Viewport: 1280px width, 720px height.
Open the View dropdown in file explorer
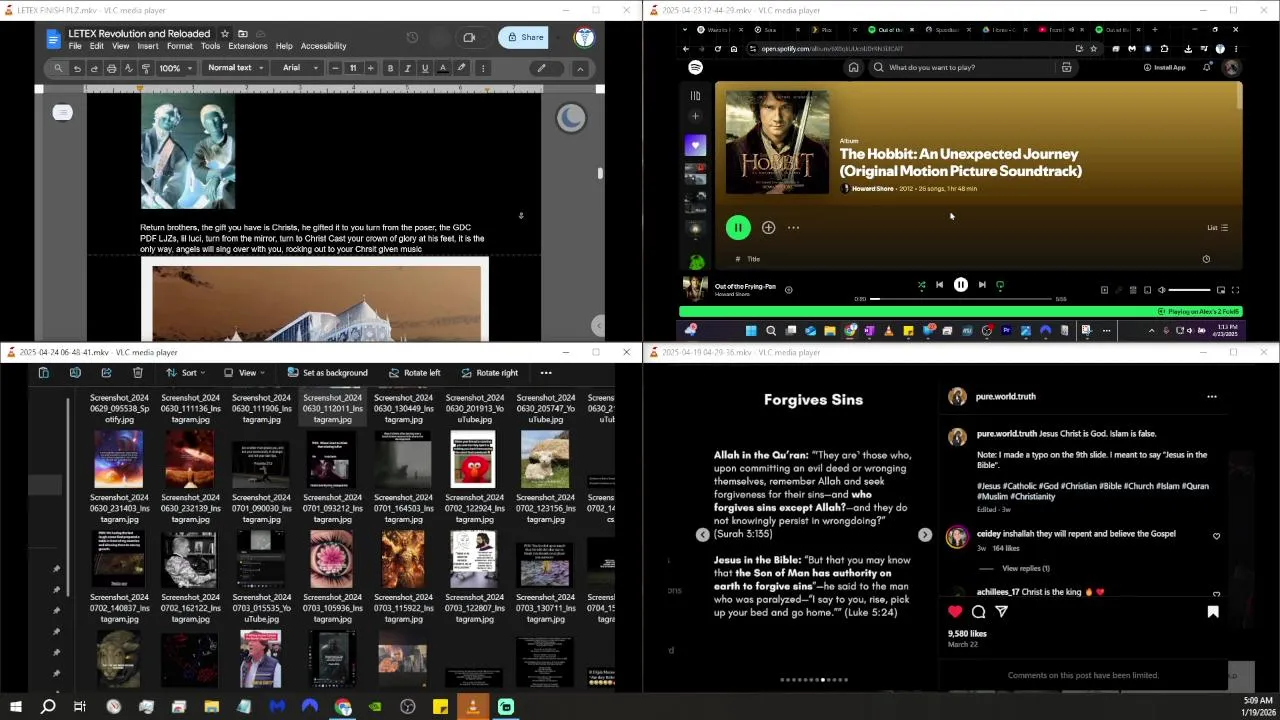point(243,373)
